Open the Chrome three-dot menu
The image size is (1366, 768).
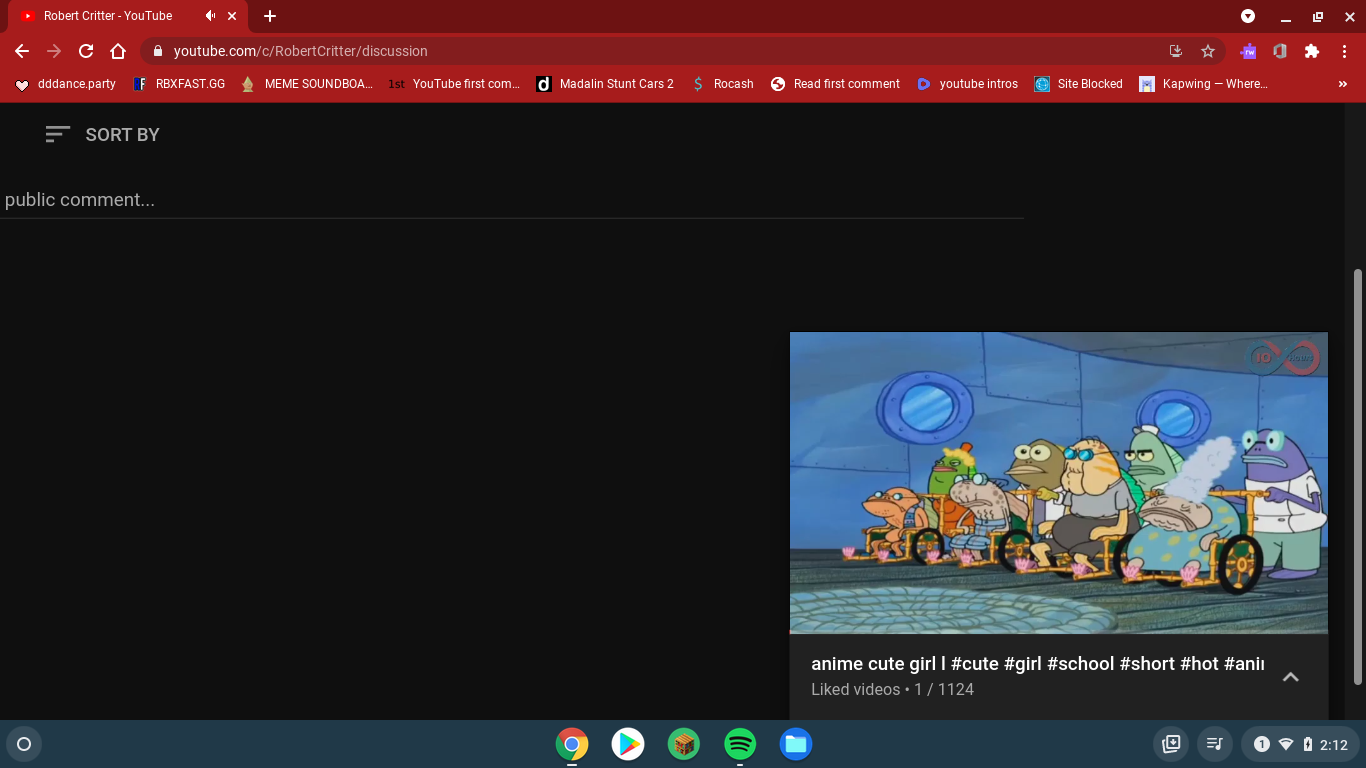click(x=1345, y=51)
